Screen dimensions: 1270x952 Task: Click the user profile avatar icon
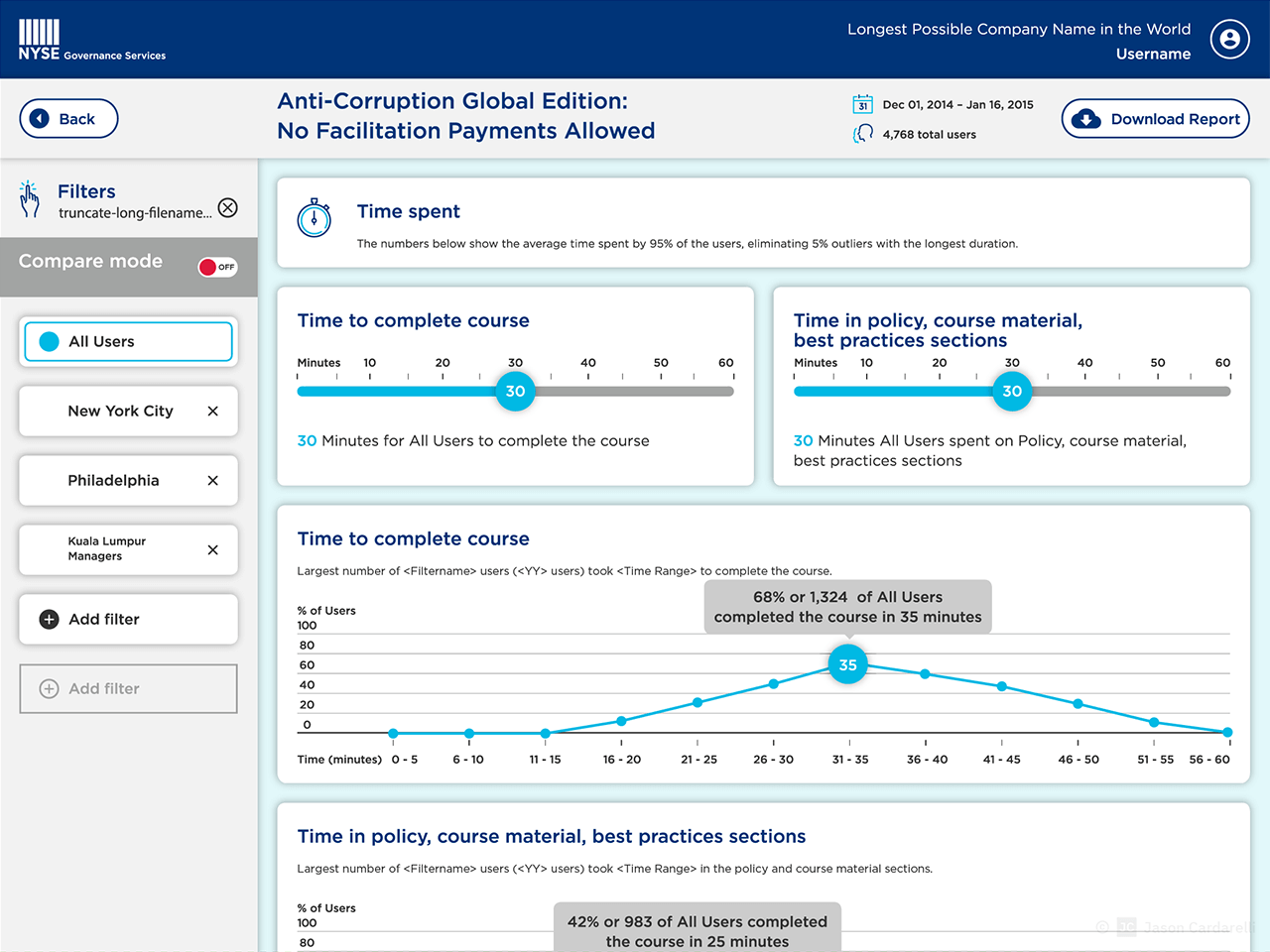[x=1229, y=40]
